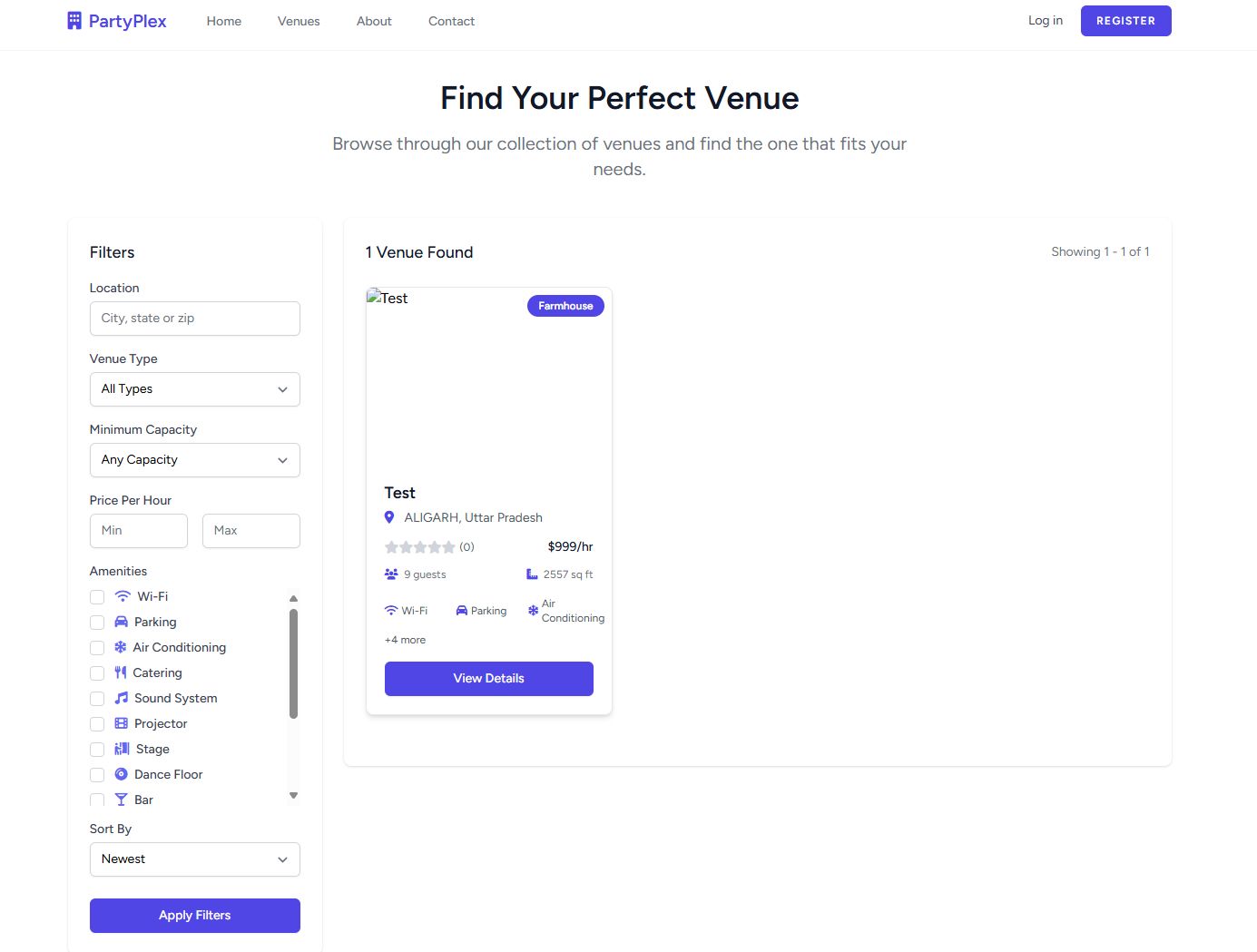Click the View Details button
The width and height of the screenshot is (1257, 952).
click(x=488, y=679)
